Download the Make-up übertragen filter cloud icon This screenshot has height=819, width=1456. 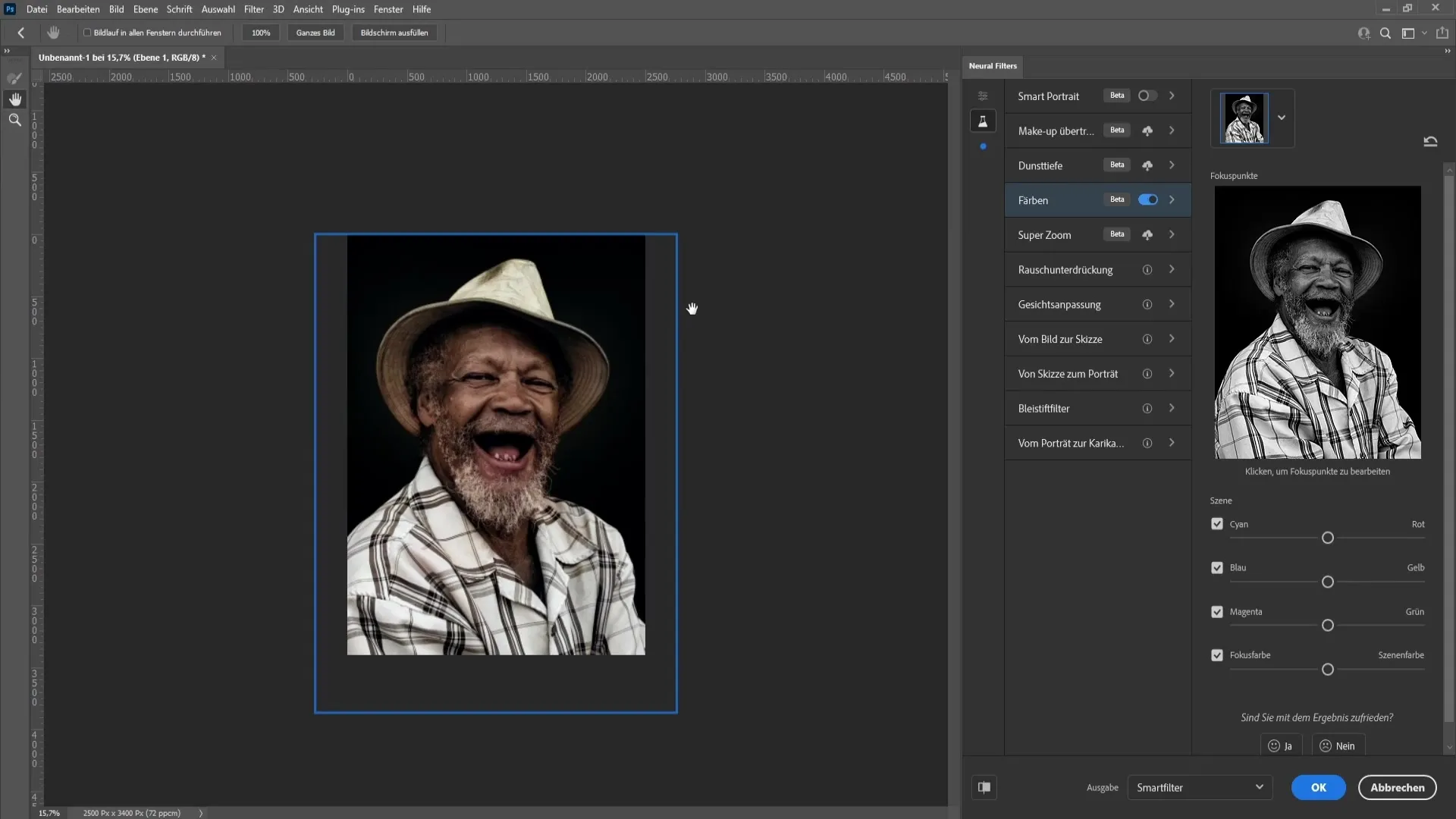click(x=1147, y=131)
